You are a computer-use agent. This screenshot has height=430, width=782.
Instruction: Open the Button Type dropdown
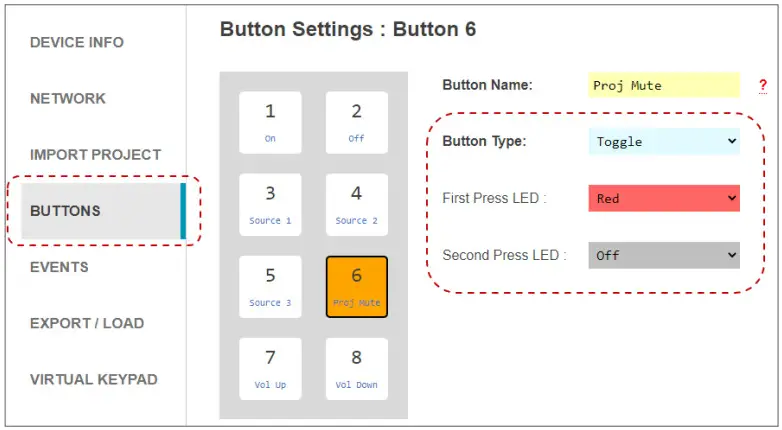click(x=664, y=142)
